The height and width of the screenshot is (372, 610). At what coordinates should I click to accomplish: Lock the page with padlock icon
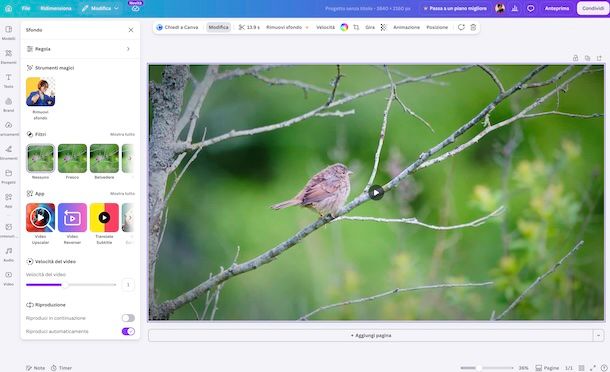[x=575, y=58]
